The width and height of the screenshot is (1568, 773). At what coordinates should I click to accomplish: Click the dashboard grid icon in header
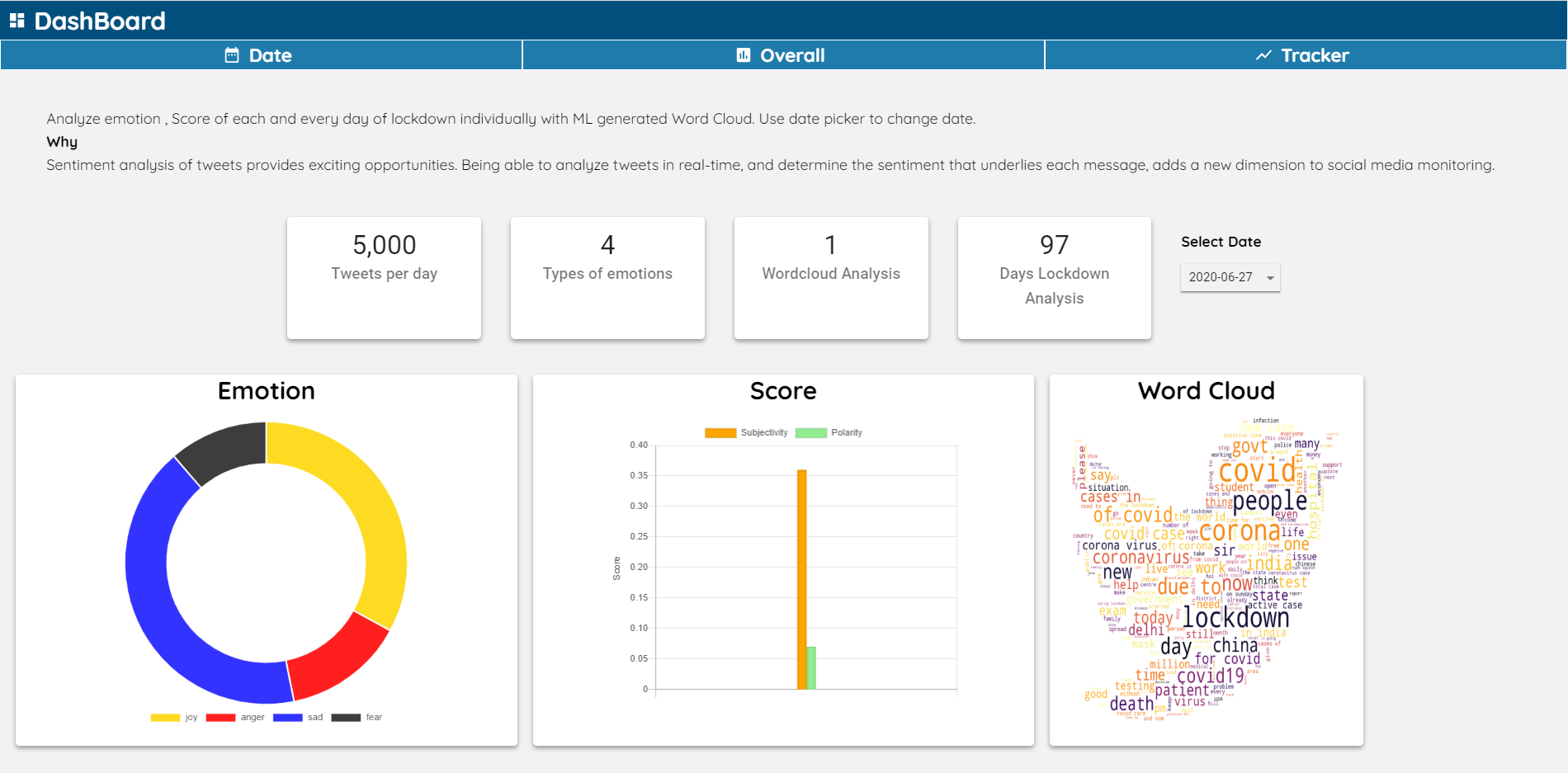(17, 21)
